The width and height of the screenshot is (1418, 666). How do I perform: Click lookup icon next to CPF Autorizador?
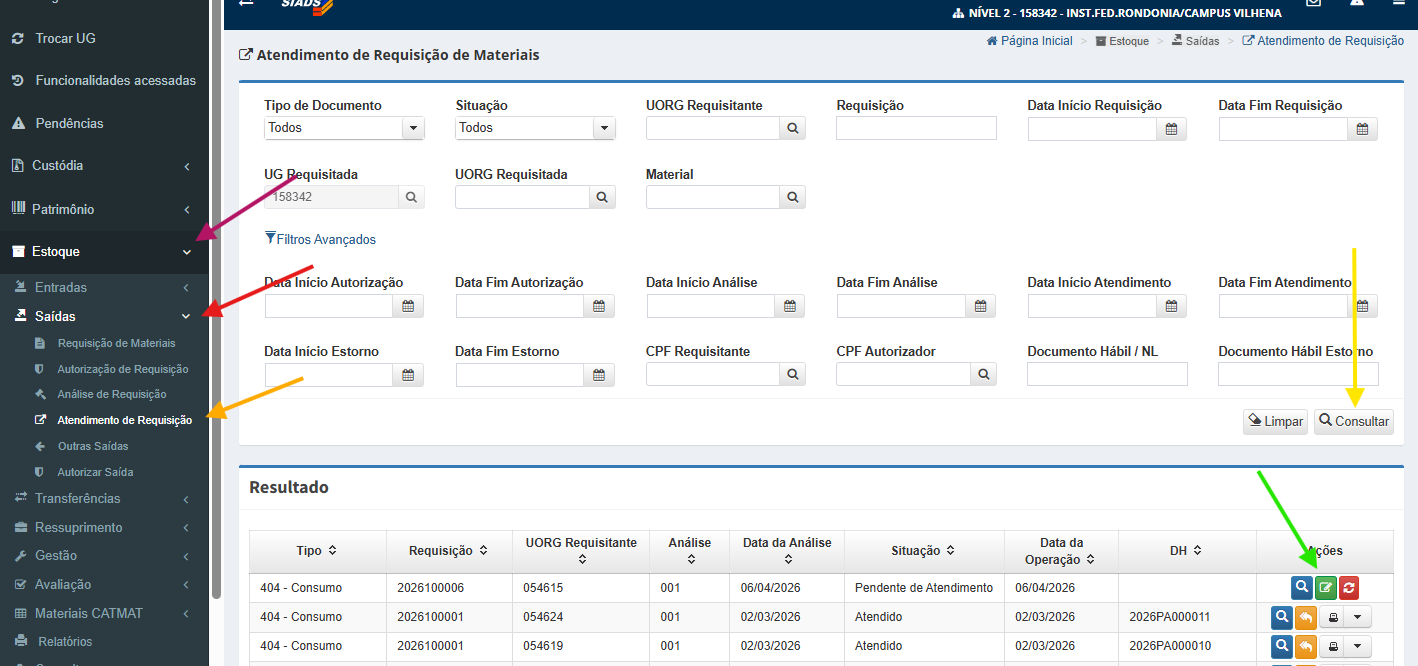(x=983, y=374)
